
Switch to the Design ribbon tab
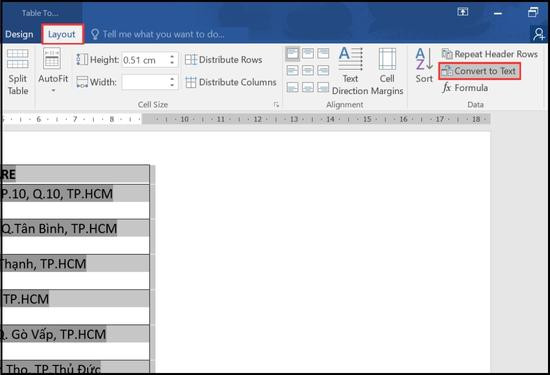19,34
